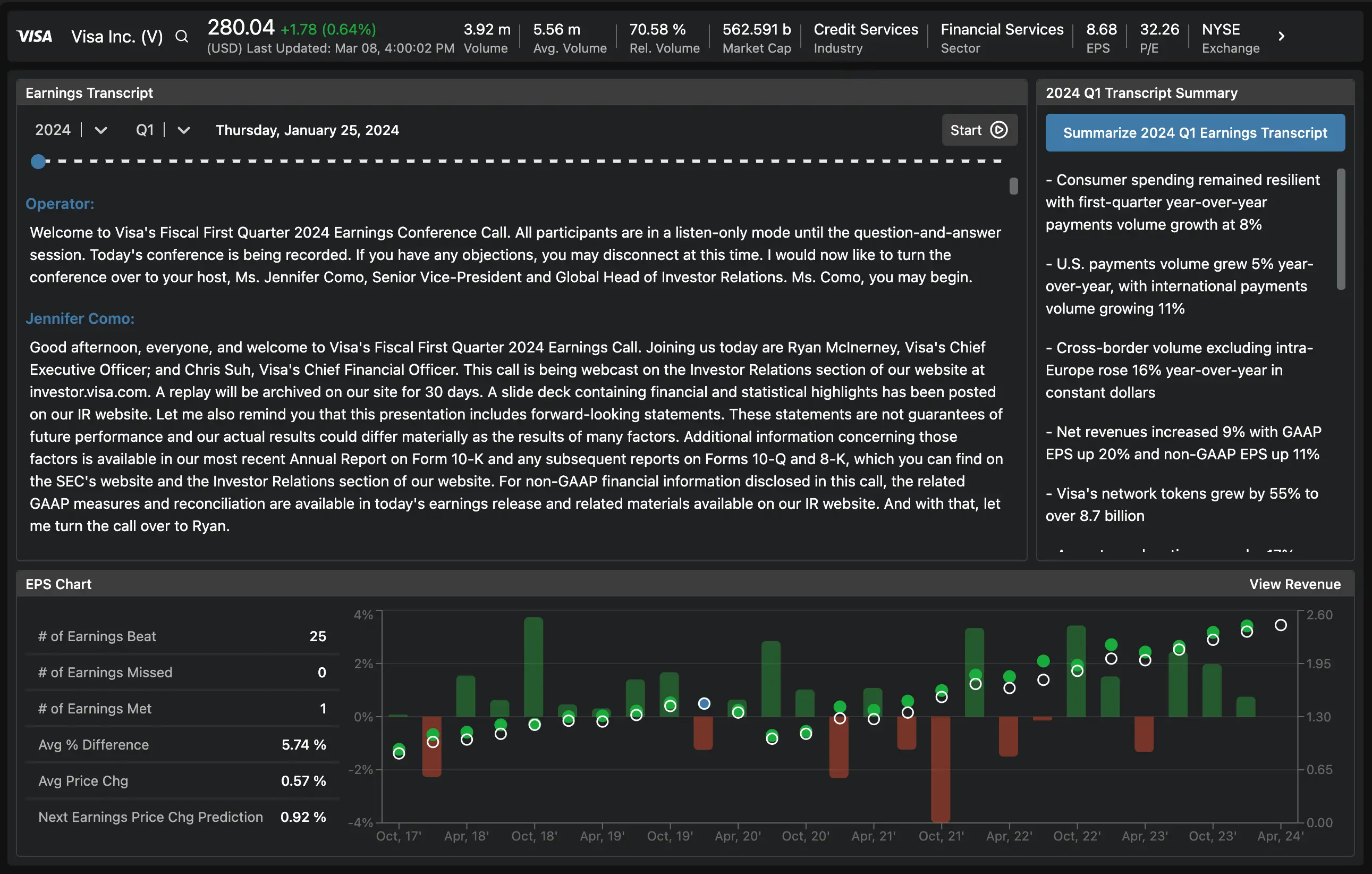The height and width of the screenshot is (874, 1372).
Task: Click the highlighted blue EPS data point
Action: tap(704, 703)
